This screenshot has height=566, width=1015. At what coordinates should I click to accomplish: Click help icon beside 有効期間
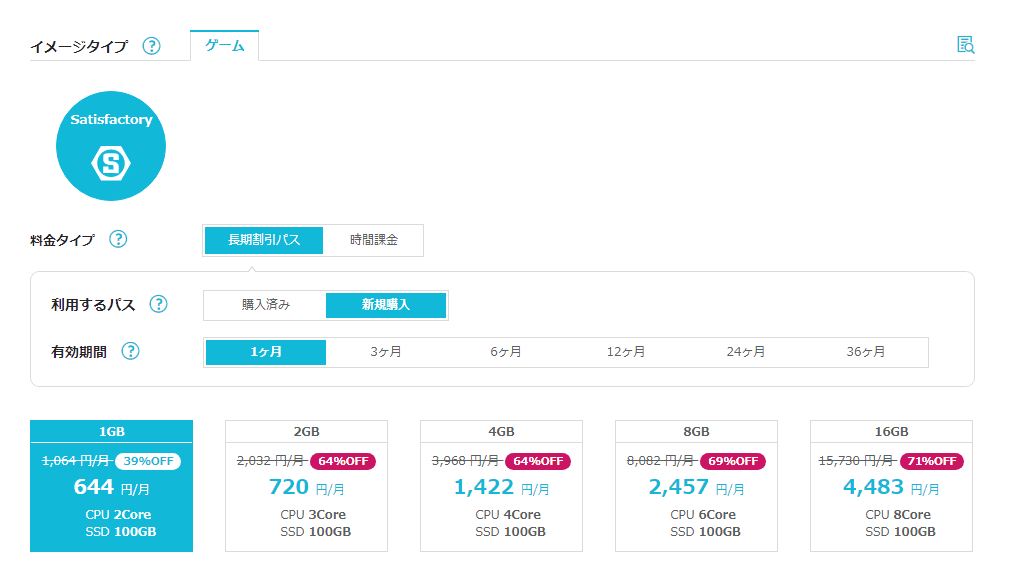point(131,351)
